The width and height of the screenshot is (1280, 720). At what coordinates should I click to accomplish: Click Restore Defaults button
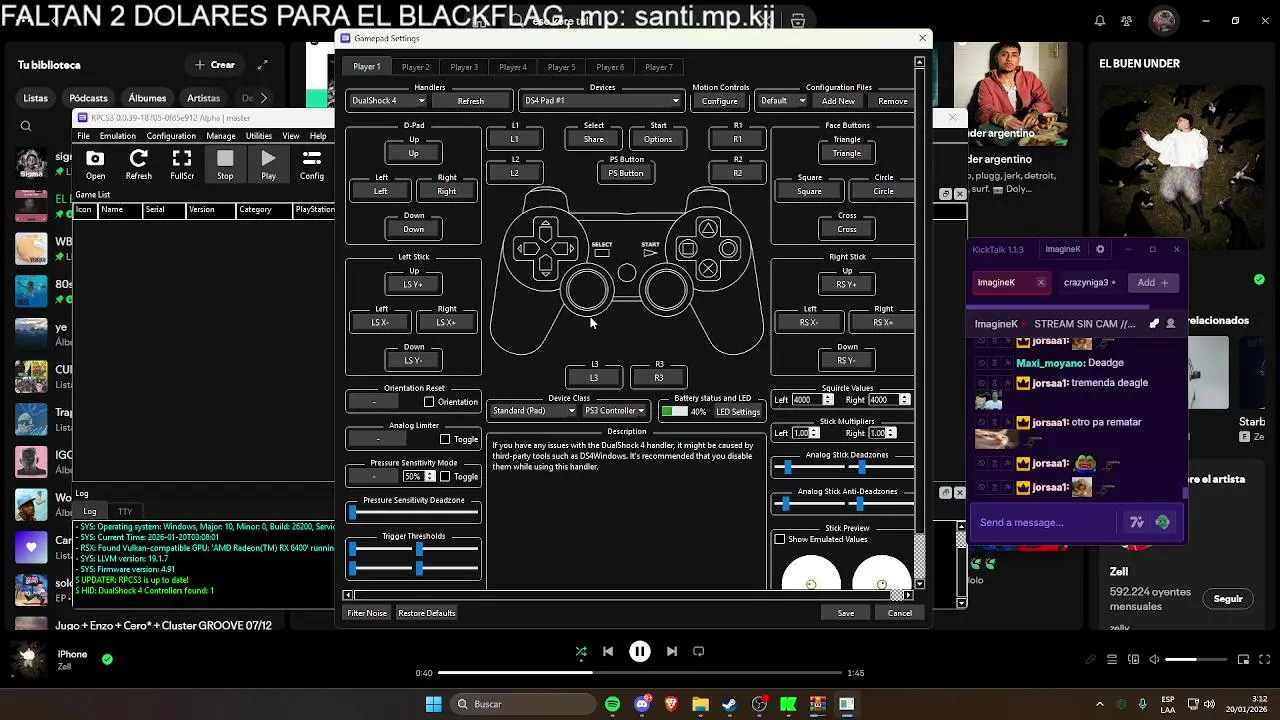(426, 613)
